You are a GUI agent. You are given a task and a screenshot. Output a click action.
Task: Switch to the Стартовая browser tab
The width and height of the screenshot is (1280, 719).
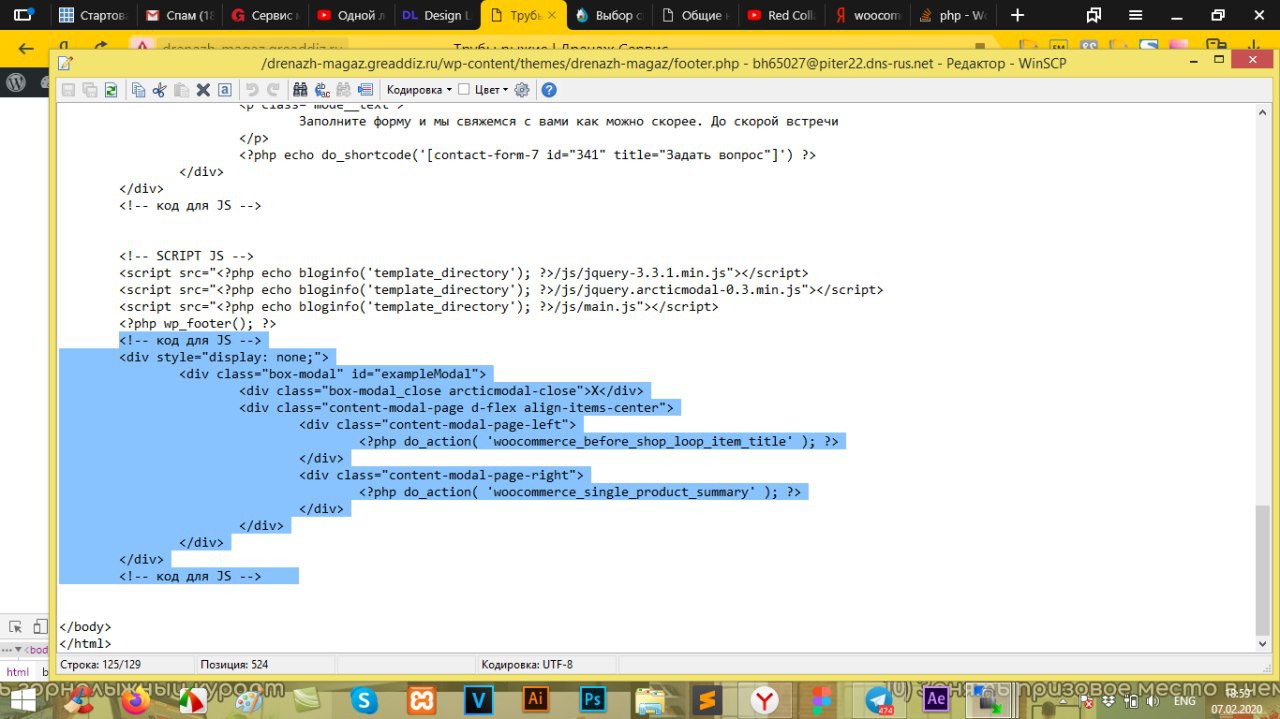(x=93, y=15)
